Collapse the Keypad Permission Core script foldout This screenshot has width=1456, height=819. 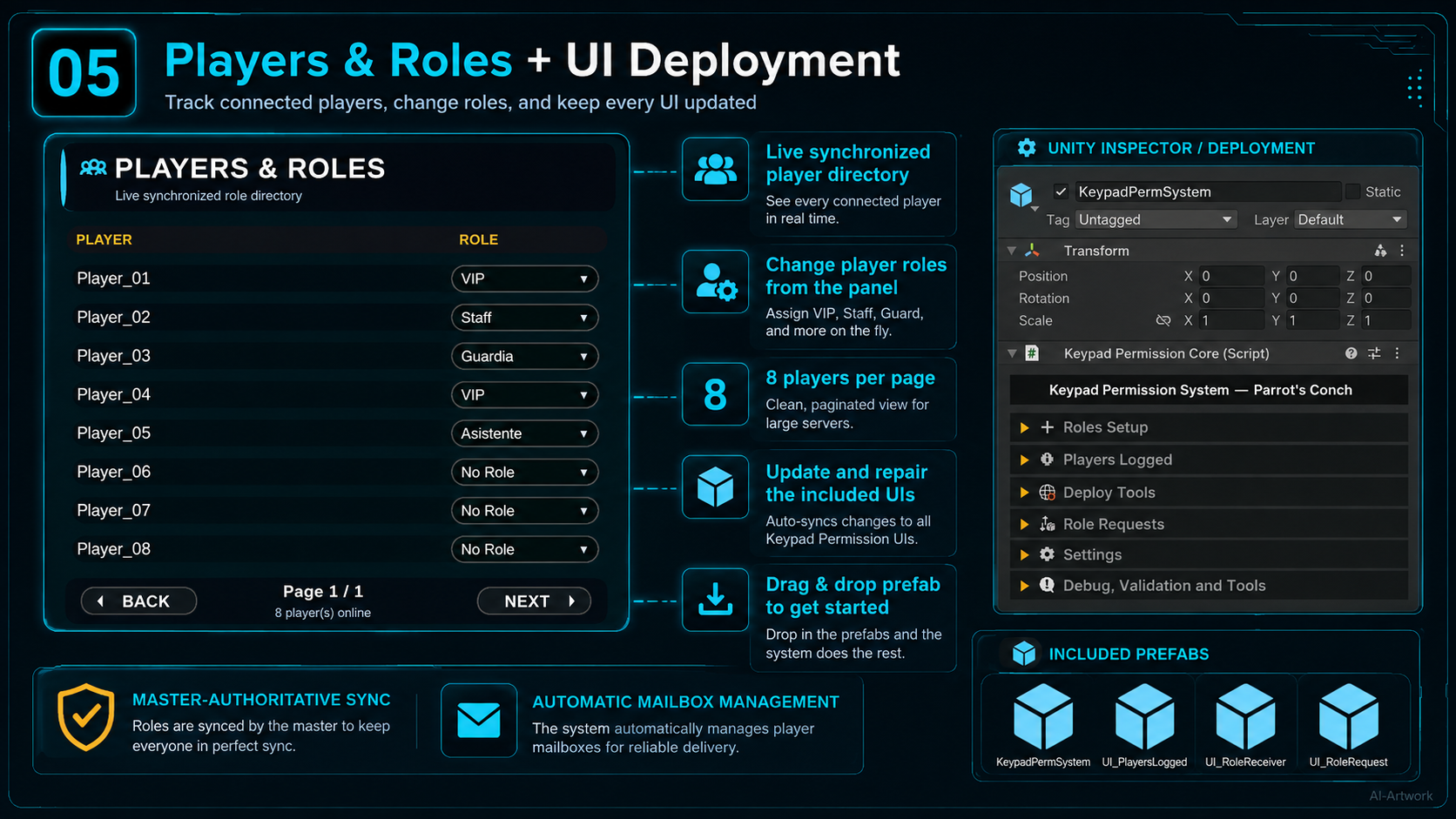pyautogui.click(x=1011, y=353)
